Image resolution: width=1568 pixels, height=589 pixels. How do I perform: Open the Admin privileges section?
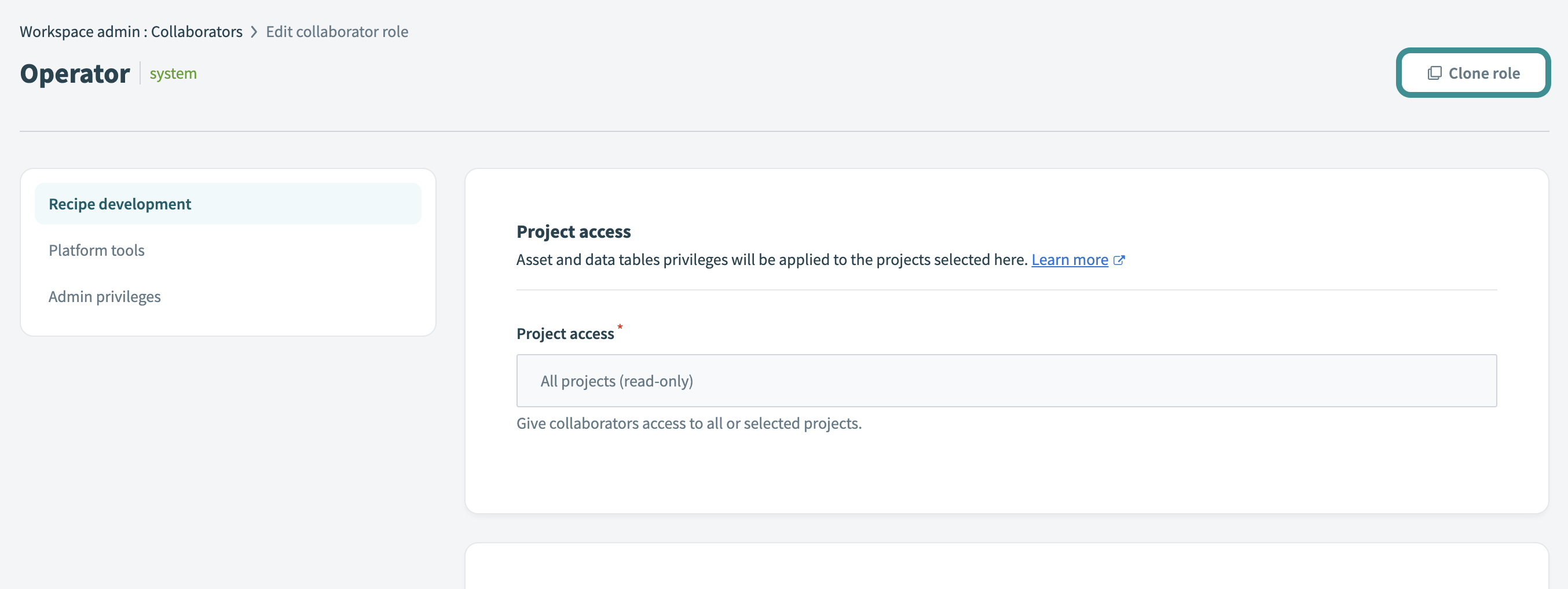pyautogui.click(x=105, y=296)
